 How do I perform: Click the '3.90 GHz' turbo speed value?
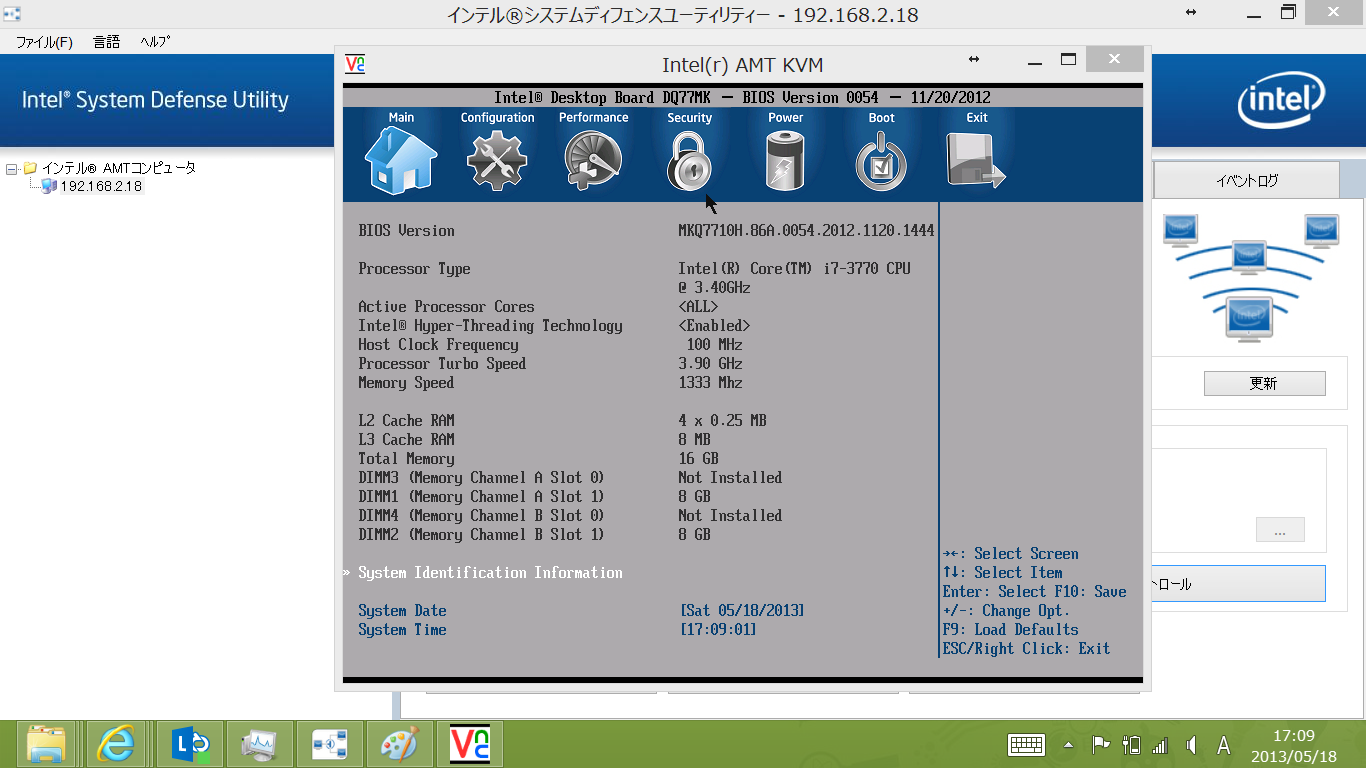coord(710,364)
